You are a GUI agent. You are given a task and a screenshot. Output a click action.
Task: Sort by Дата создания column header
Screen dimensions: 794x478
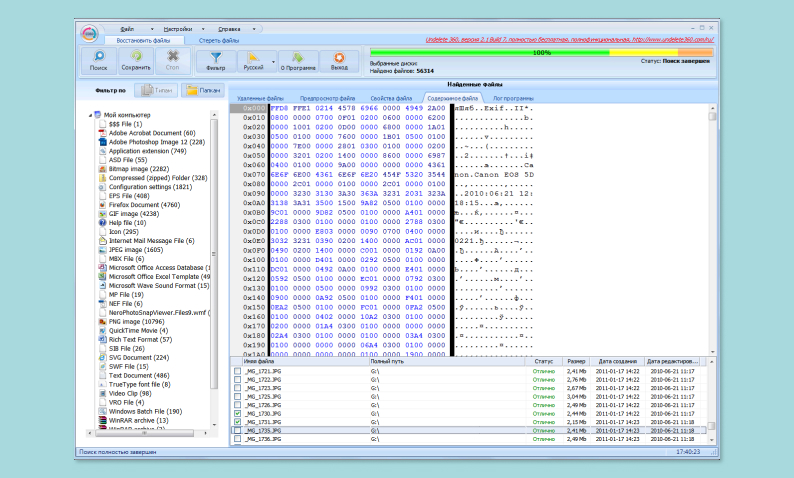point(617,362)
